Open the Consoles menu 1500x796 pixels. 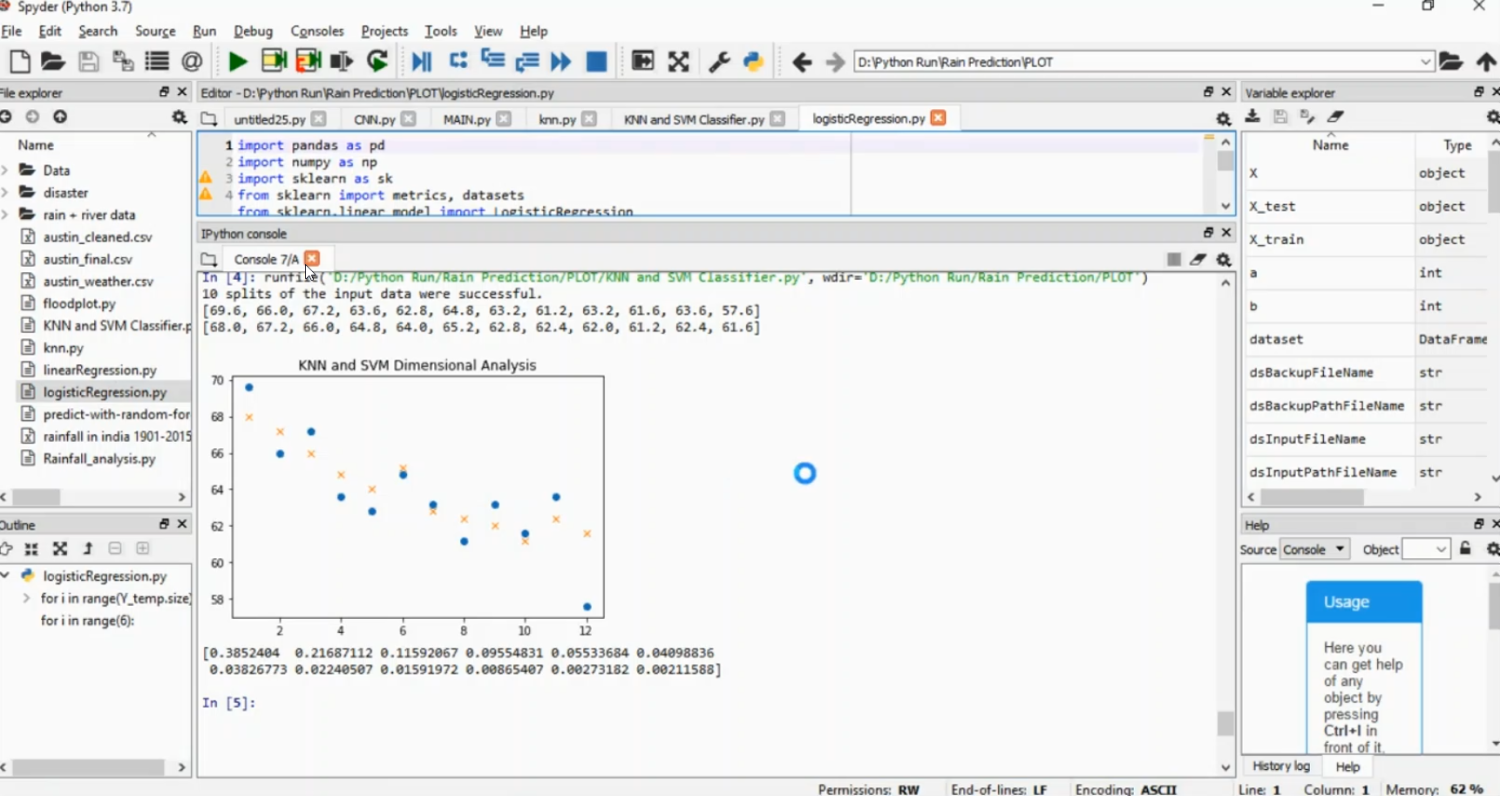317,31
